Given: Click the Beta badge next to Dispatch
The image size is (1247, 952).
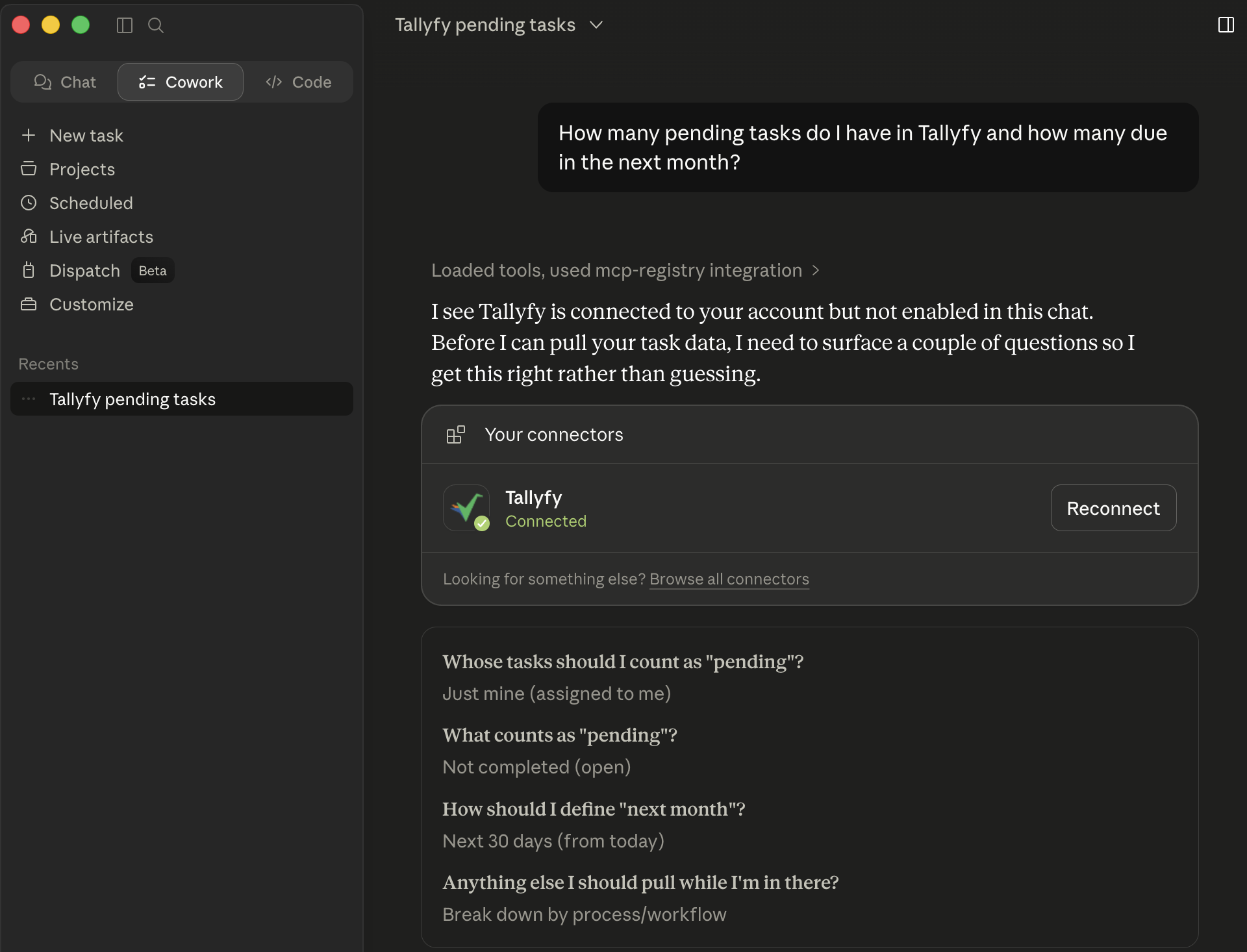Looking at the screenshot, I should [x=153, y=270].
